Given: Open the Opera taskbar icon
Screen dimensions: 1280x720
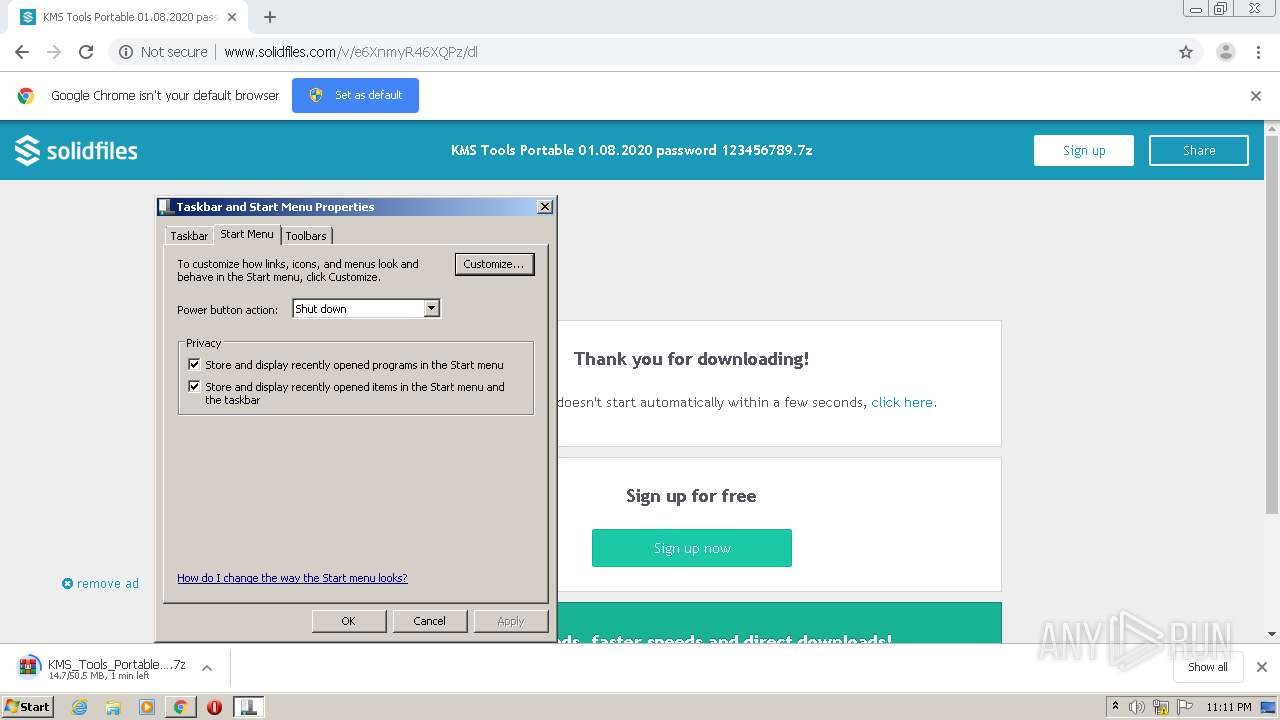Looking at the screenshot, I should (214, 707).
